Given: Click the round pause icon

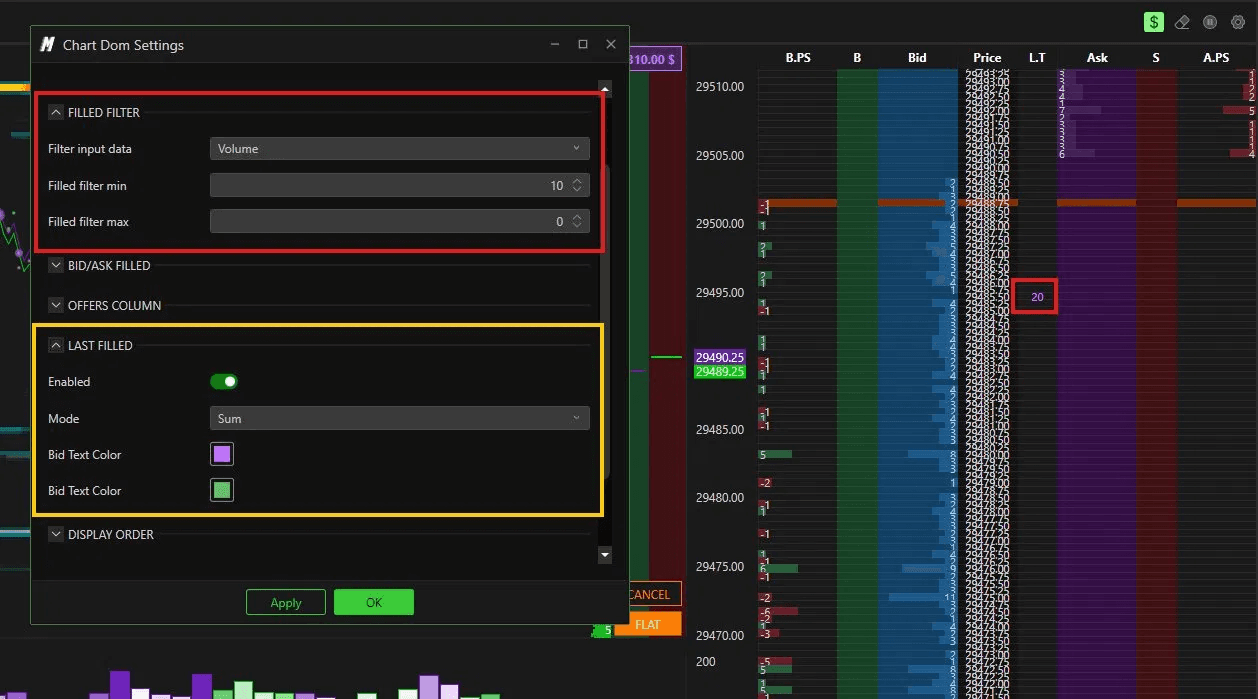Looking at the screenshot, I should [1210, 22].
